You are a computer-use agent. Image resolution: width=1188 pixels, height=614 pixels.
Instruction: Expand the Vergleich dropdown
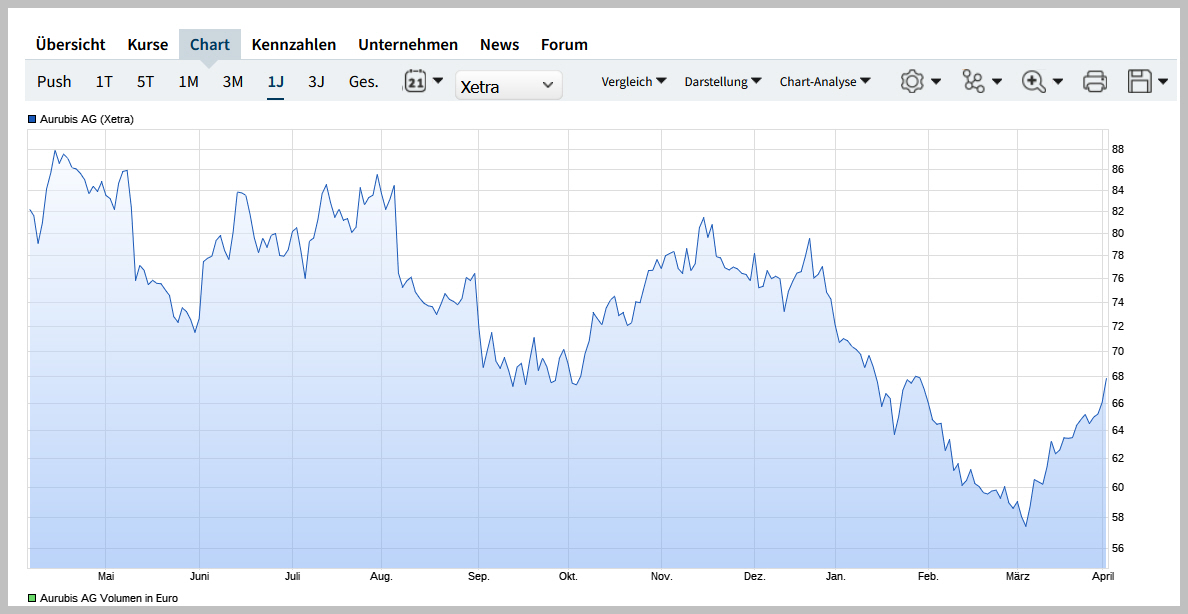tap(634, 81)
